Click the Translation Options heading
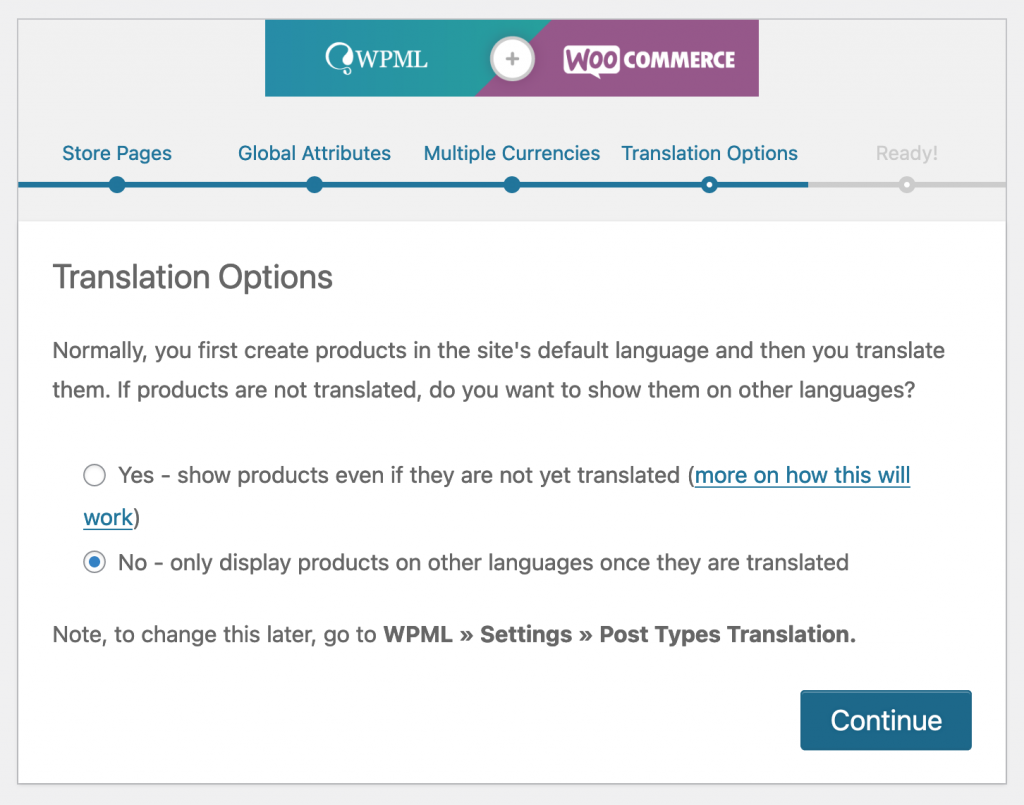The height and width of the screenshot is (805, 1024). pos(193,277)
